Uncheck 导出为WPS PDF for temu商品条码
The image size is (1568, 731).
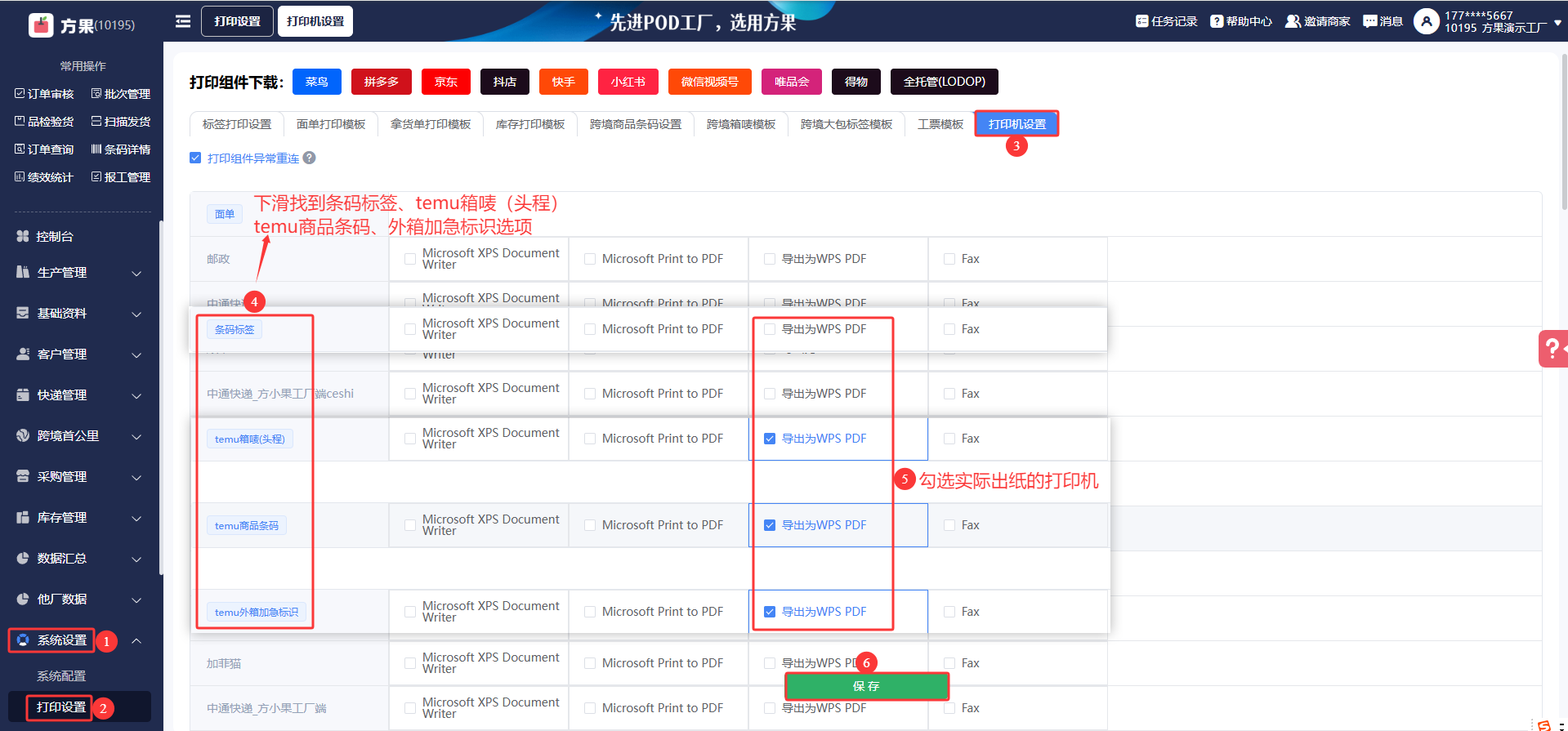(x=770, y=525)
